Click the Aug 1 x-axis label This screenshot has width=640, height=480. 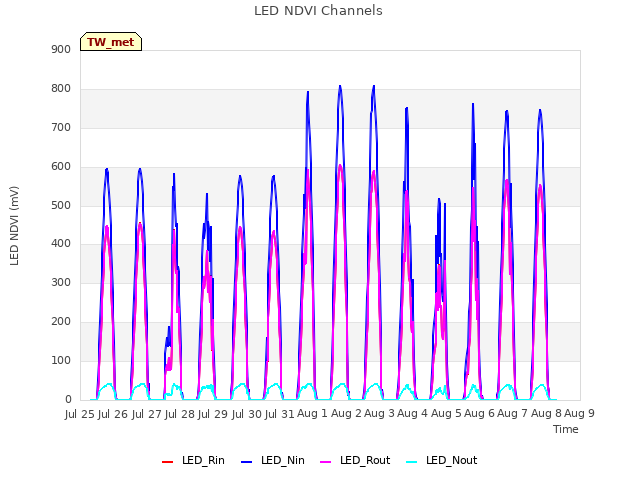(x=312, y=414)
